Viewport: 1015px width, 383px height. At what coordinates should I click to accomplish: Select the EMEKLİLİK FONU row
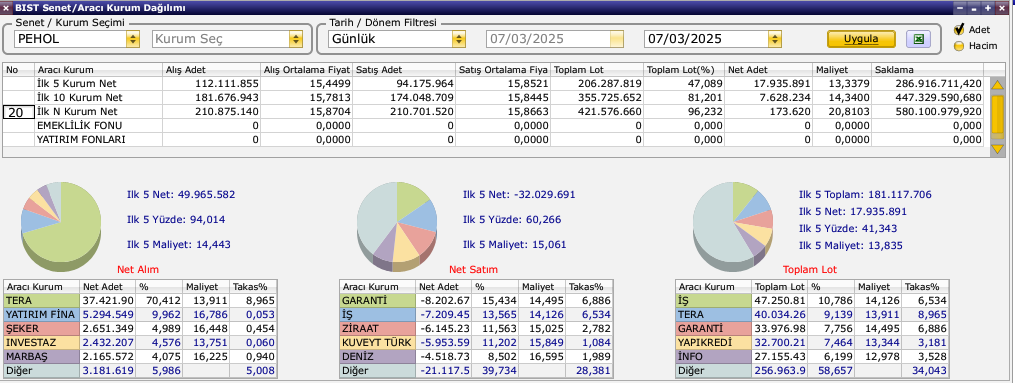pyautogui.click(x=493, y=126)
